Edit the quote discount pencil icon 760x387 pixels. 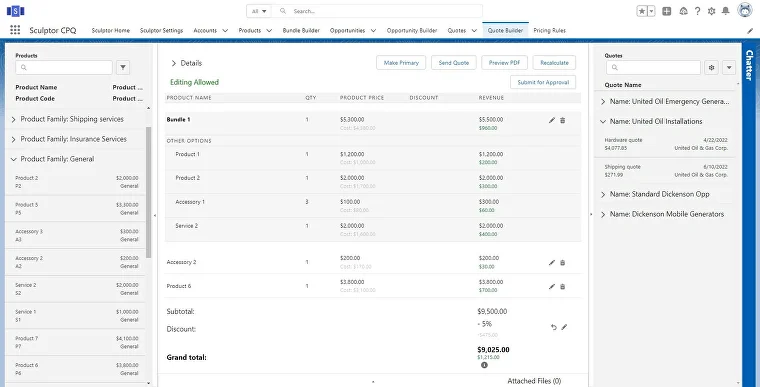coord(564,327)
